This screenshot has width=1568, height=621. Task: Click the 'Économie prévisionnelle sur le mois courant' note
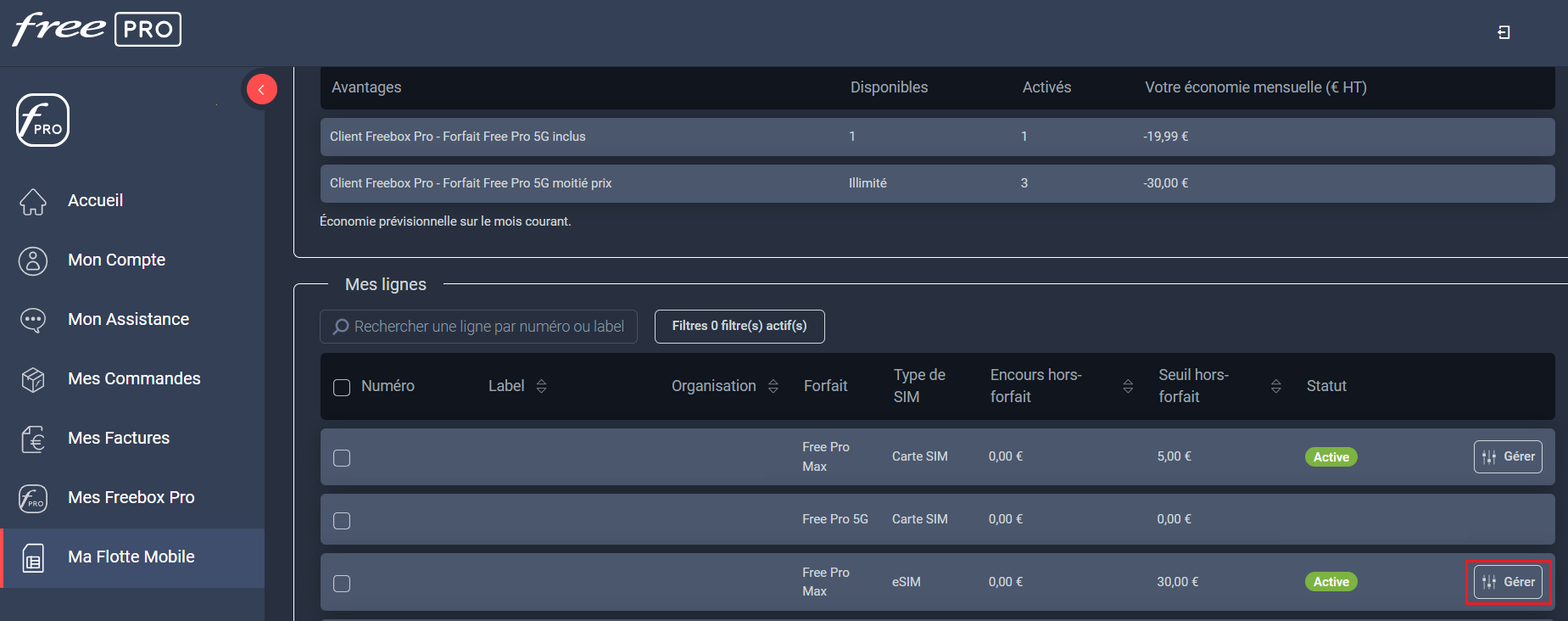coord(445,221)
